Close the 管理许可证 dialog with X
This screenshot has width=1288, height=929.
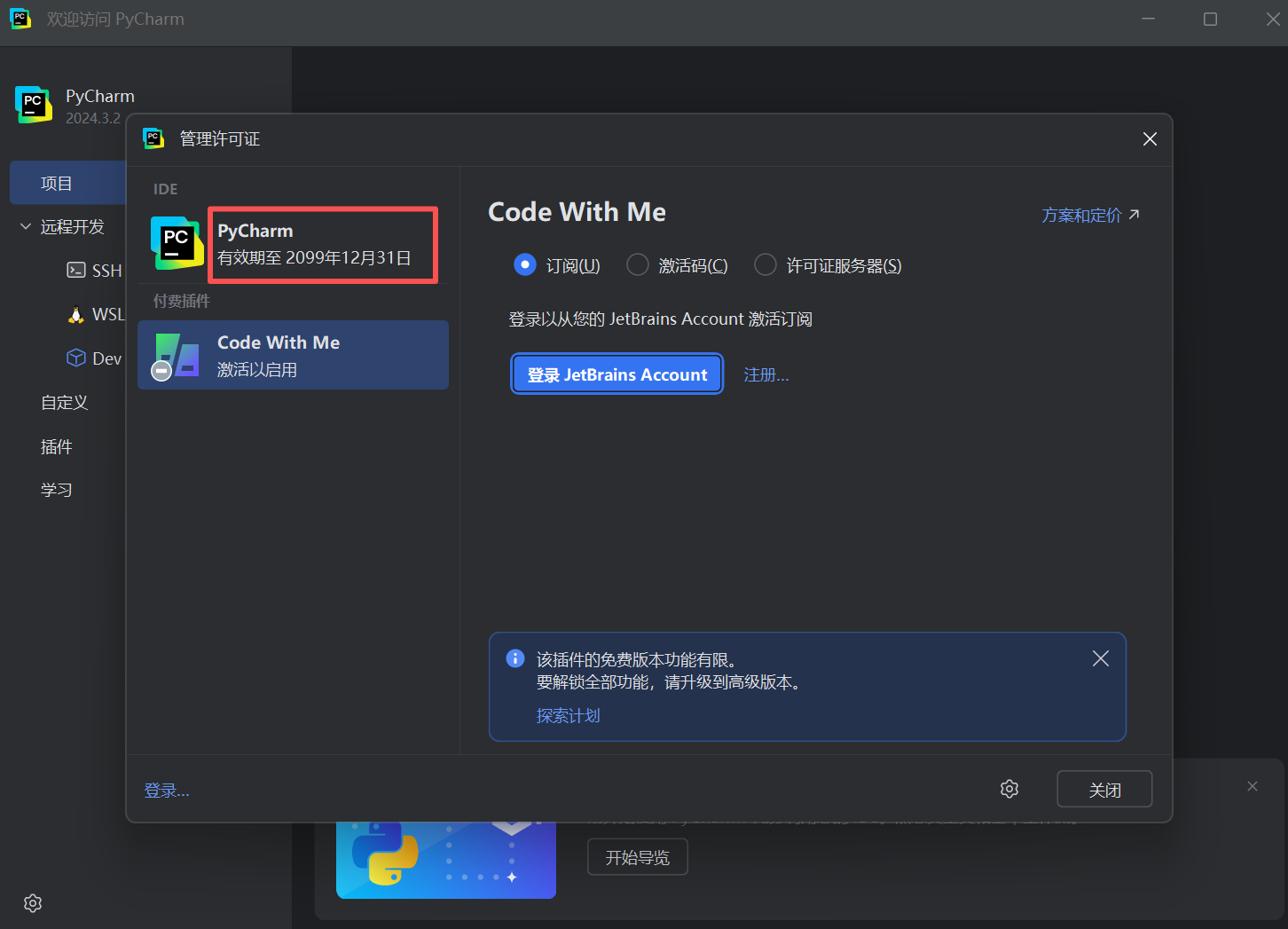click(1151, 139)
